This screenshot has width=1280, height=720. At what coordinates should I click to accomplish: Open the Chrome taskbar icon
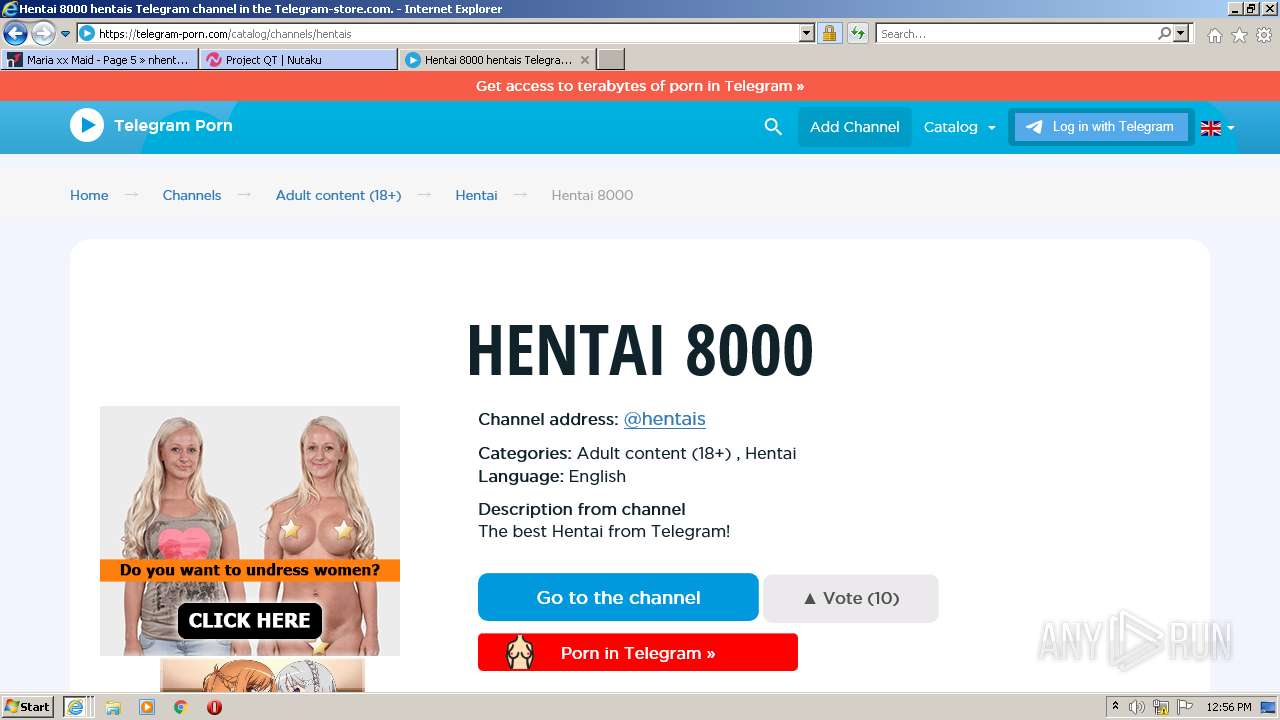click(181, 707)
